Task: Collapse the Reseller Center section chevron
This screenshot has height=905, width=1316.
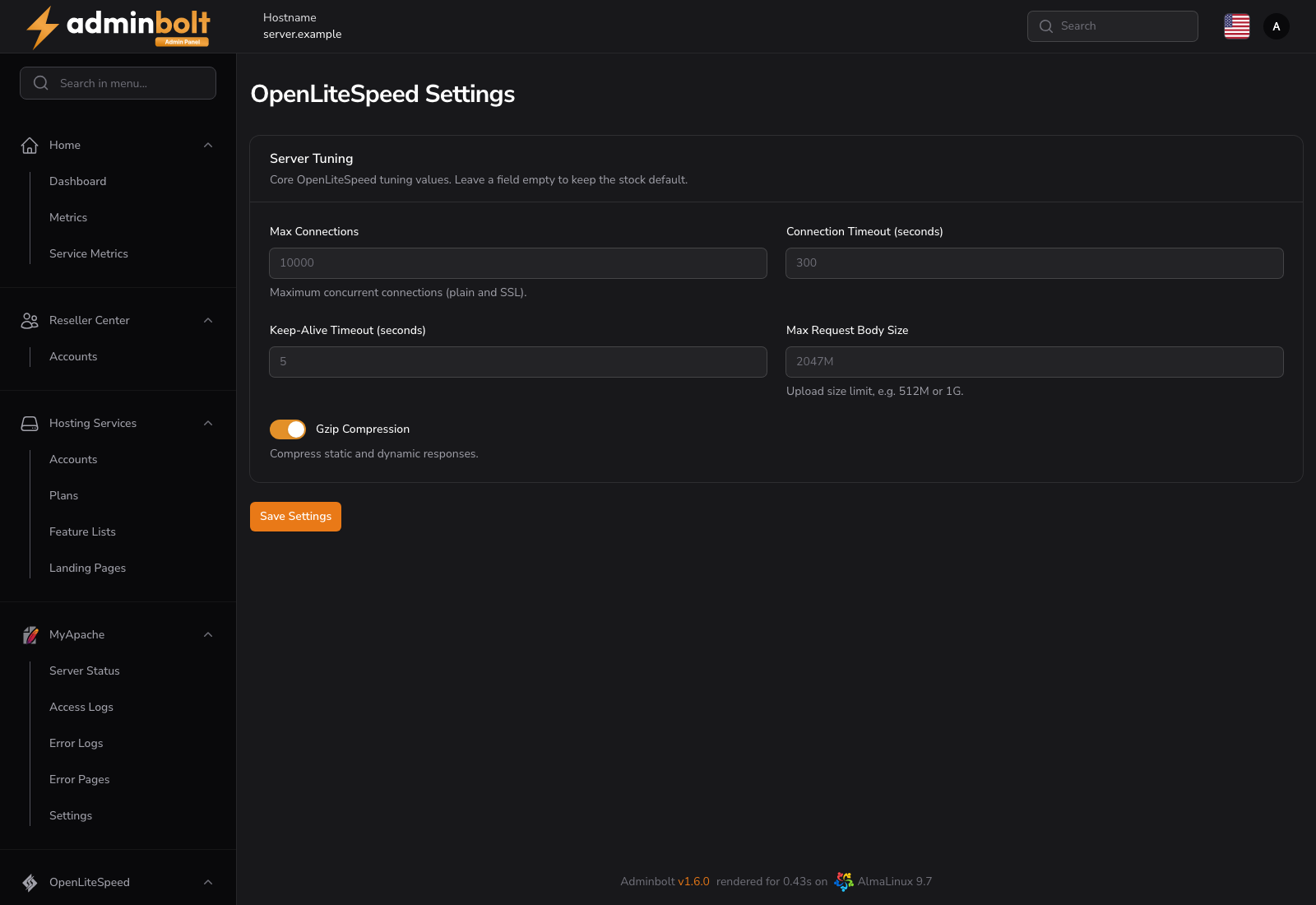Action: click(x=208, y=320)
